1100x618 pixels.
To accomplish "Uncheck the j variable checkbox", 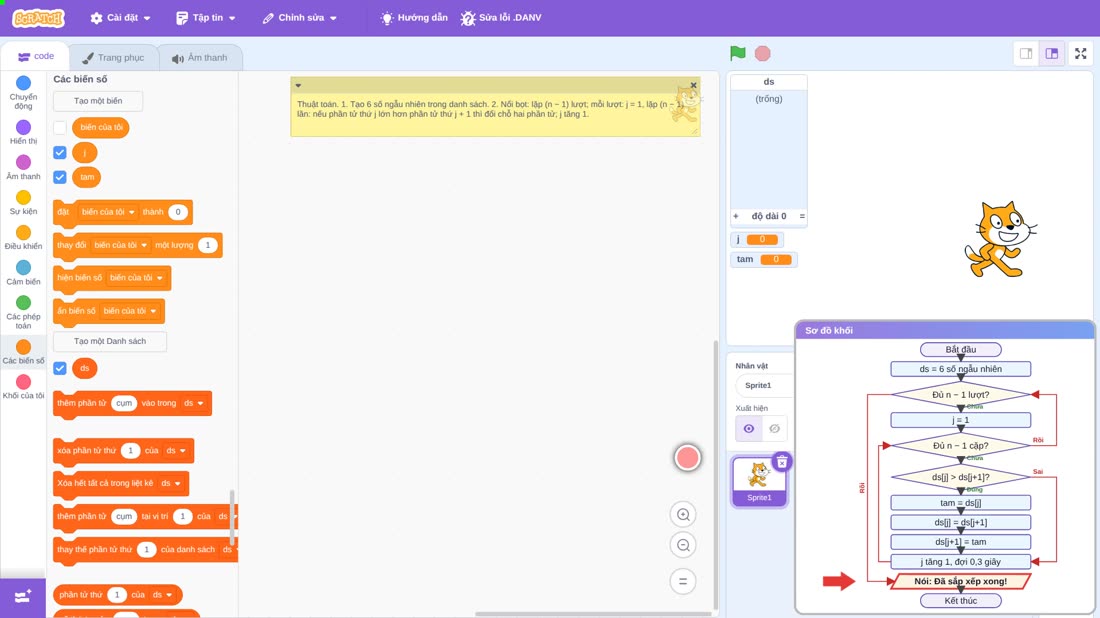I will click(60, 152).
